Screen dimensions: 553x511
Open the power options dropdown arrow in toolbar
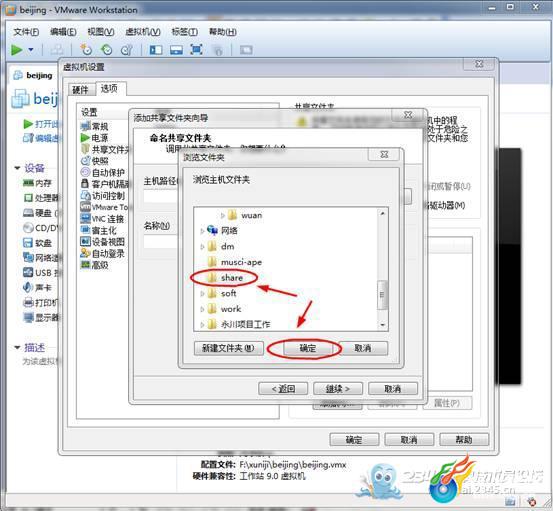point(31,50)
